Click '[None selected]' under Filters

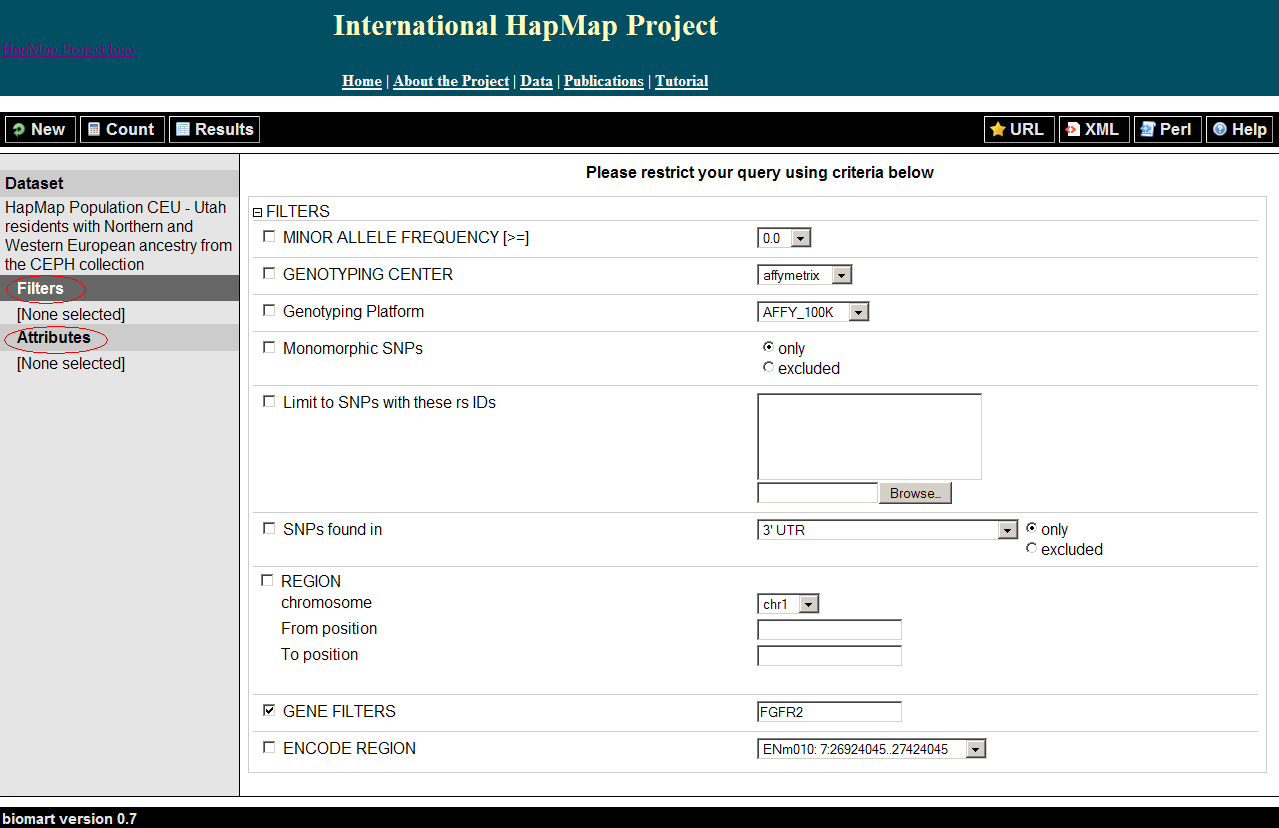(x=71, y=314)
